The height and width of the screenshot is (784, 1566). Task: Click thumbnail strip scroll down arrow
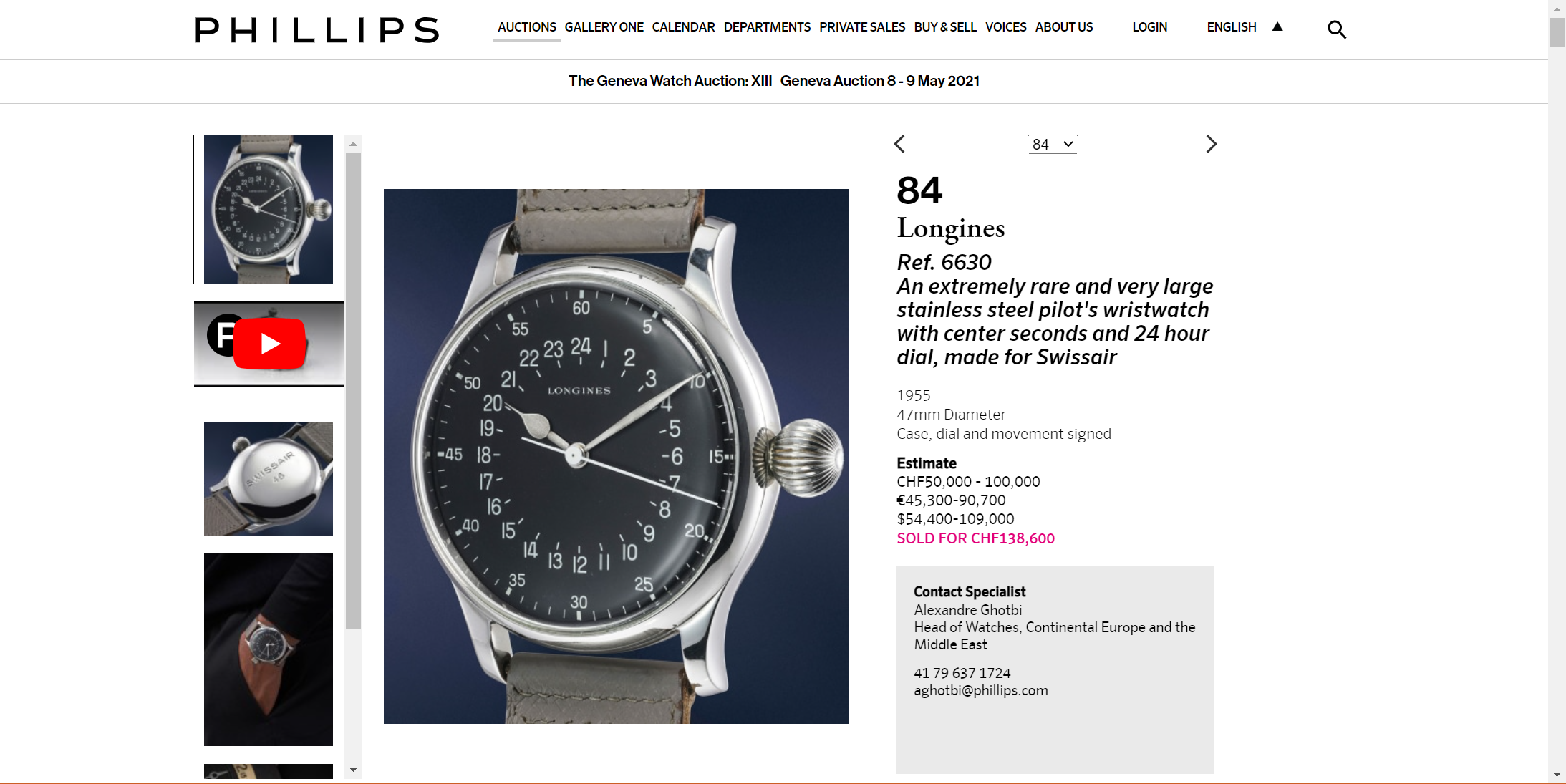click(x=353, y=770)
